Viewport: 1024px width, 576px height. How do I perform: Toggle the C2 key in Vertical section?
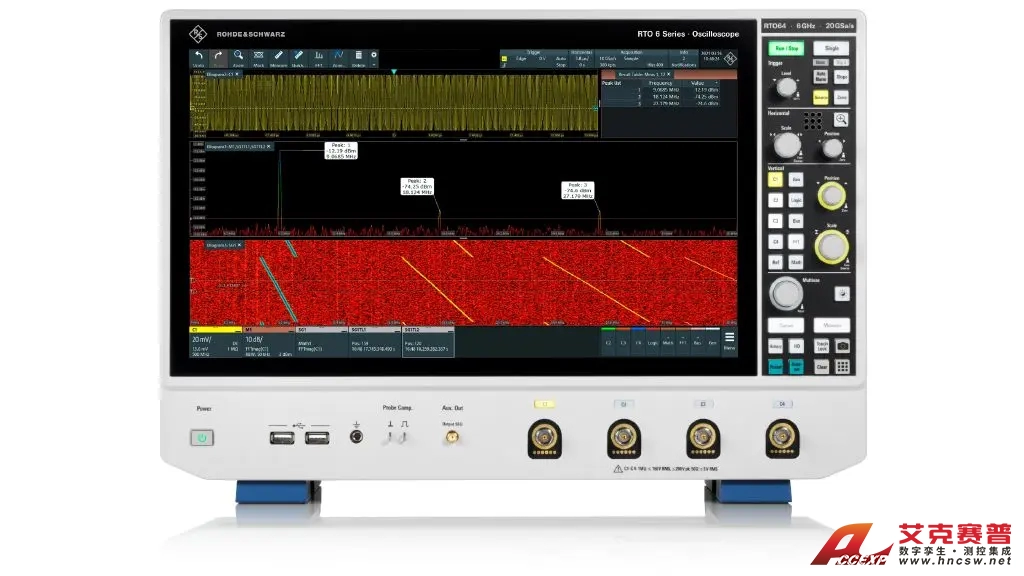(x=775, y=200)
